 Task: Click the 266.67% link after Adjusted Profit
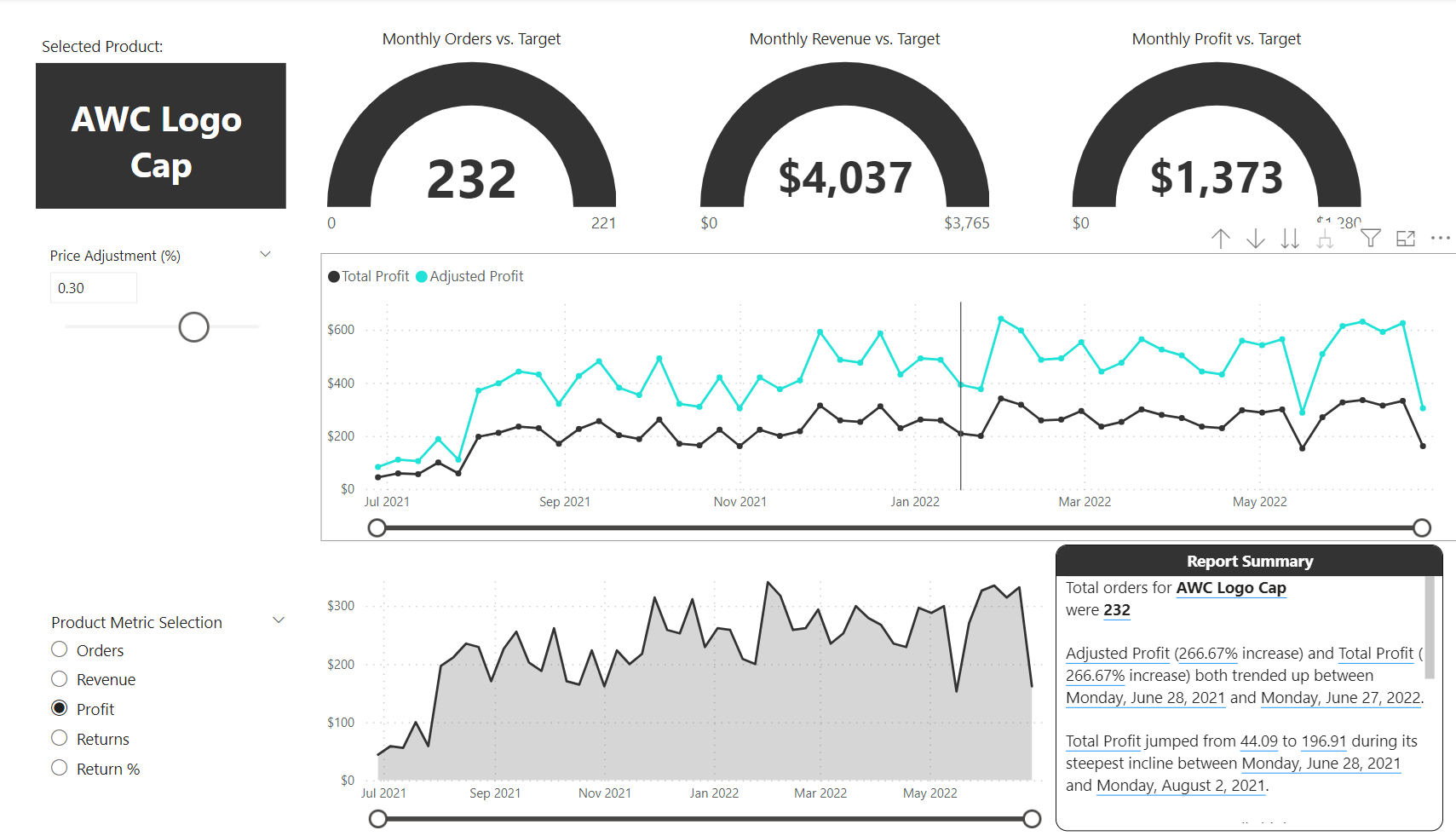(x=1208, y=654)
